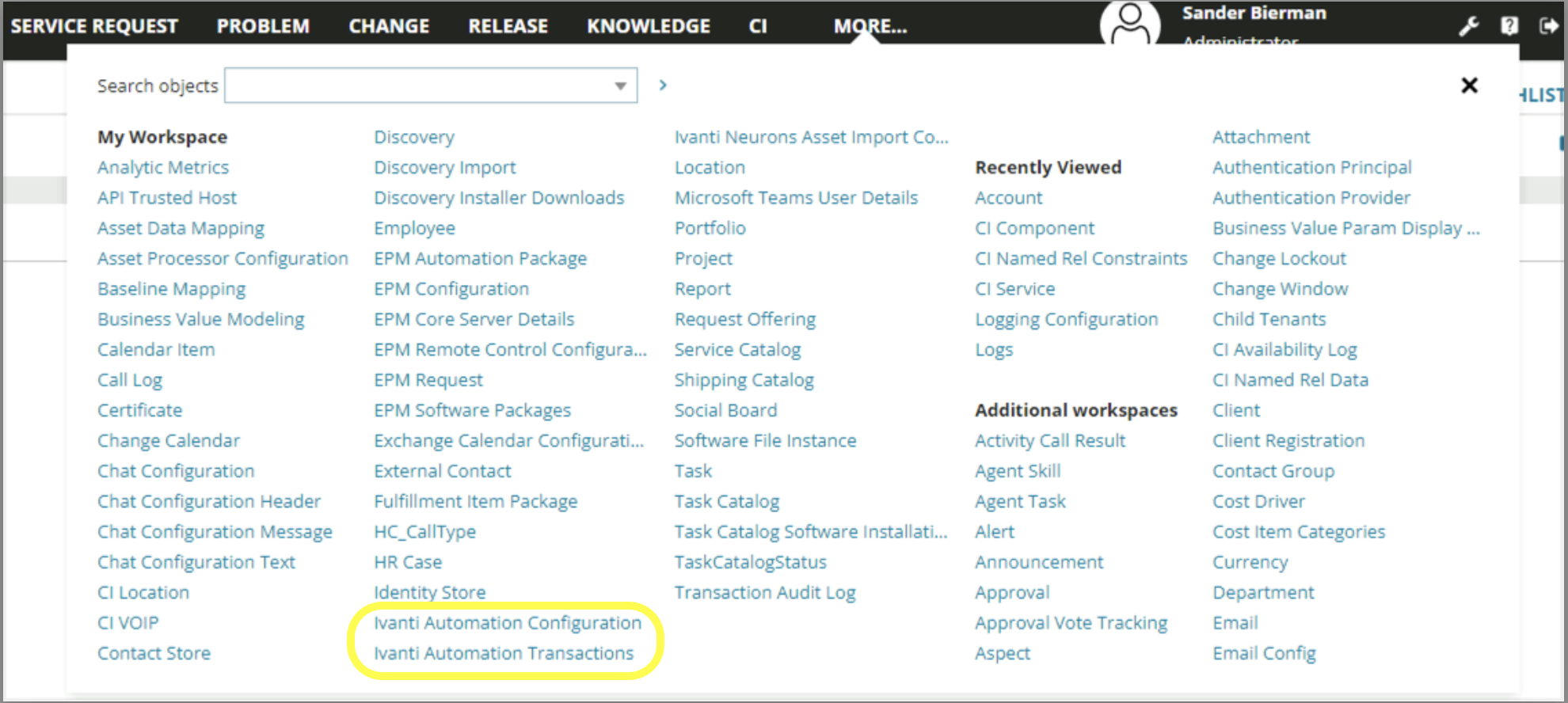Open Ivanti Neurons Asset Import link

tap(811, 137)
